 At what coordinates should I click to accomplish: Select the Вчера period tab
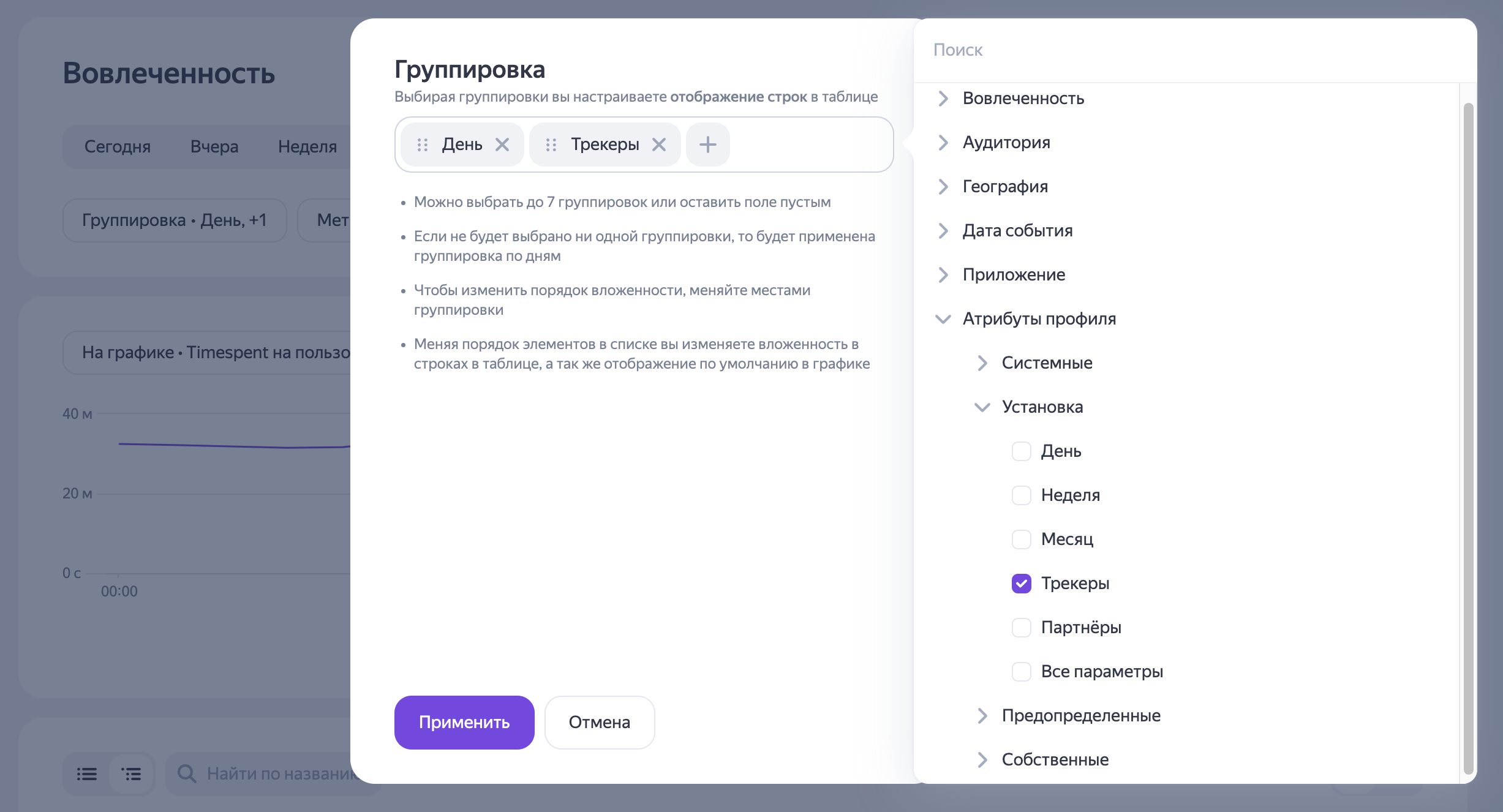click(214, 147)
